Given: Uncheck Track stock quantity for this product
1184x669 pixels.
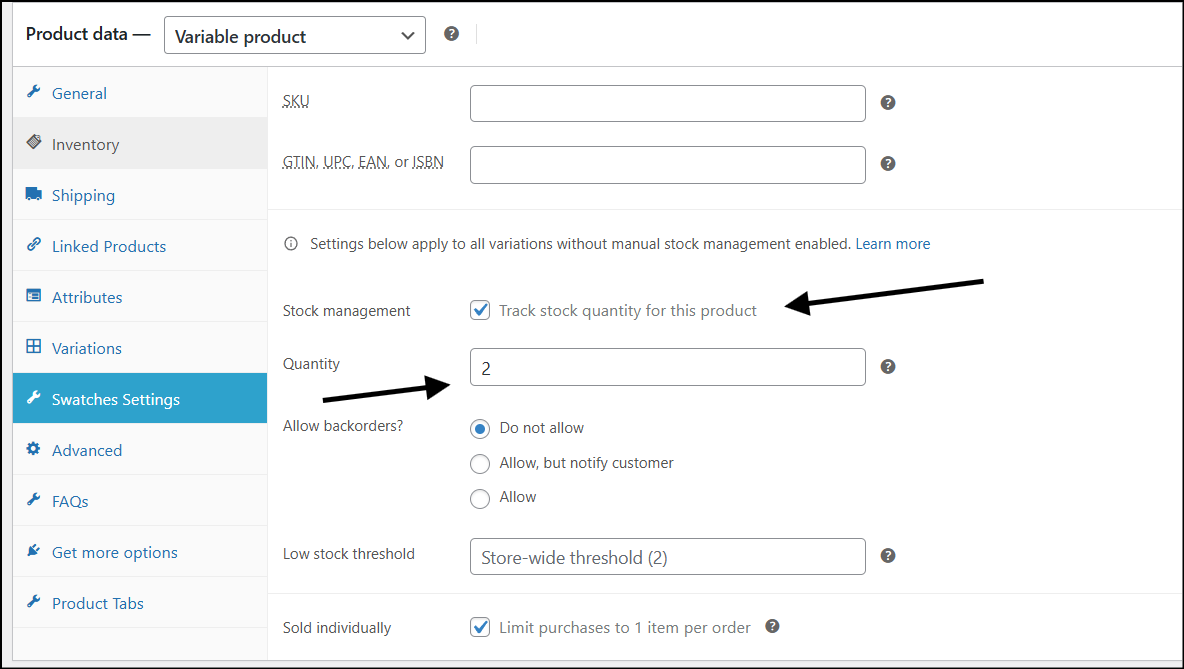Looking at the screenshot, I should [x=479, y=310].
